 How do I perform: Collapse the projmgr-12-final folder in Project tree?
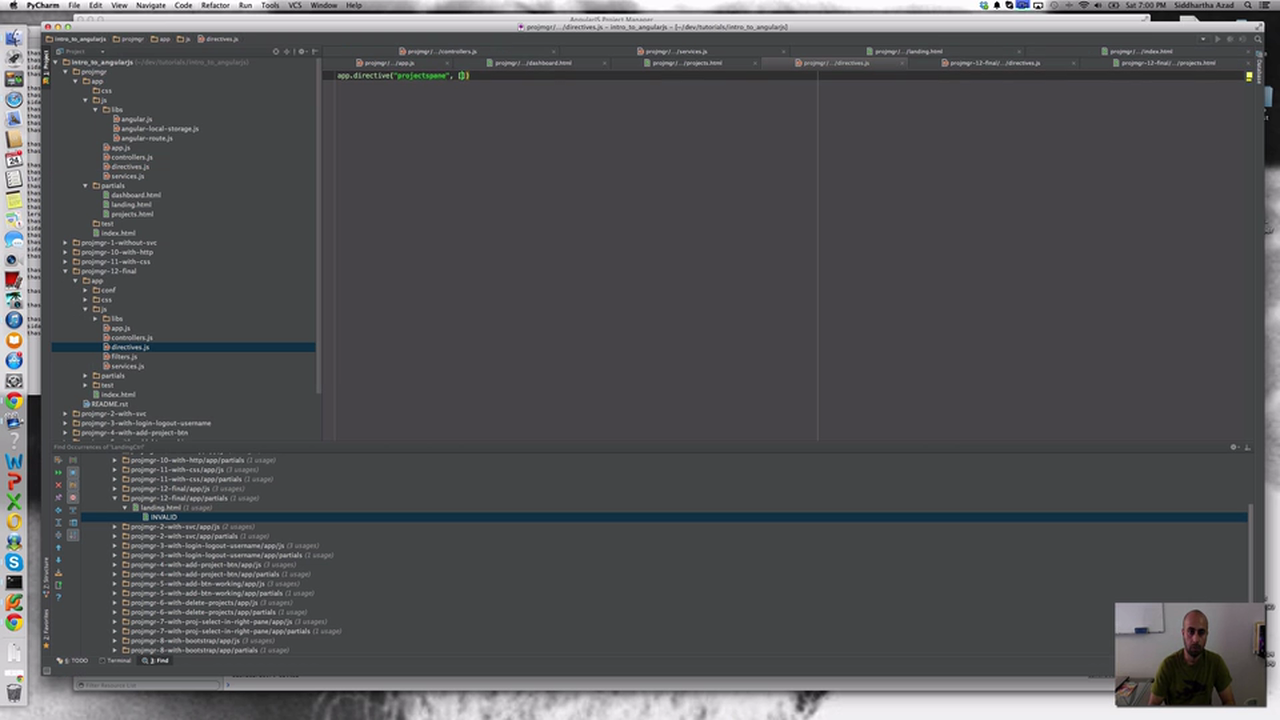point(66,271)
